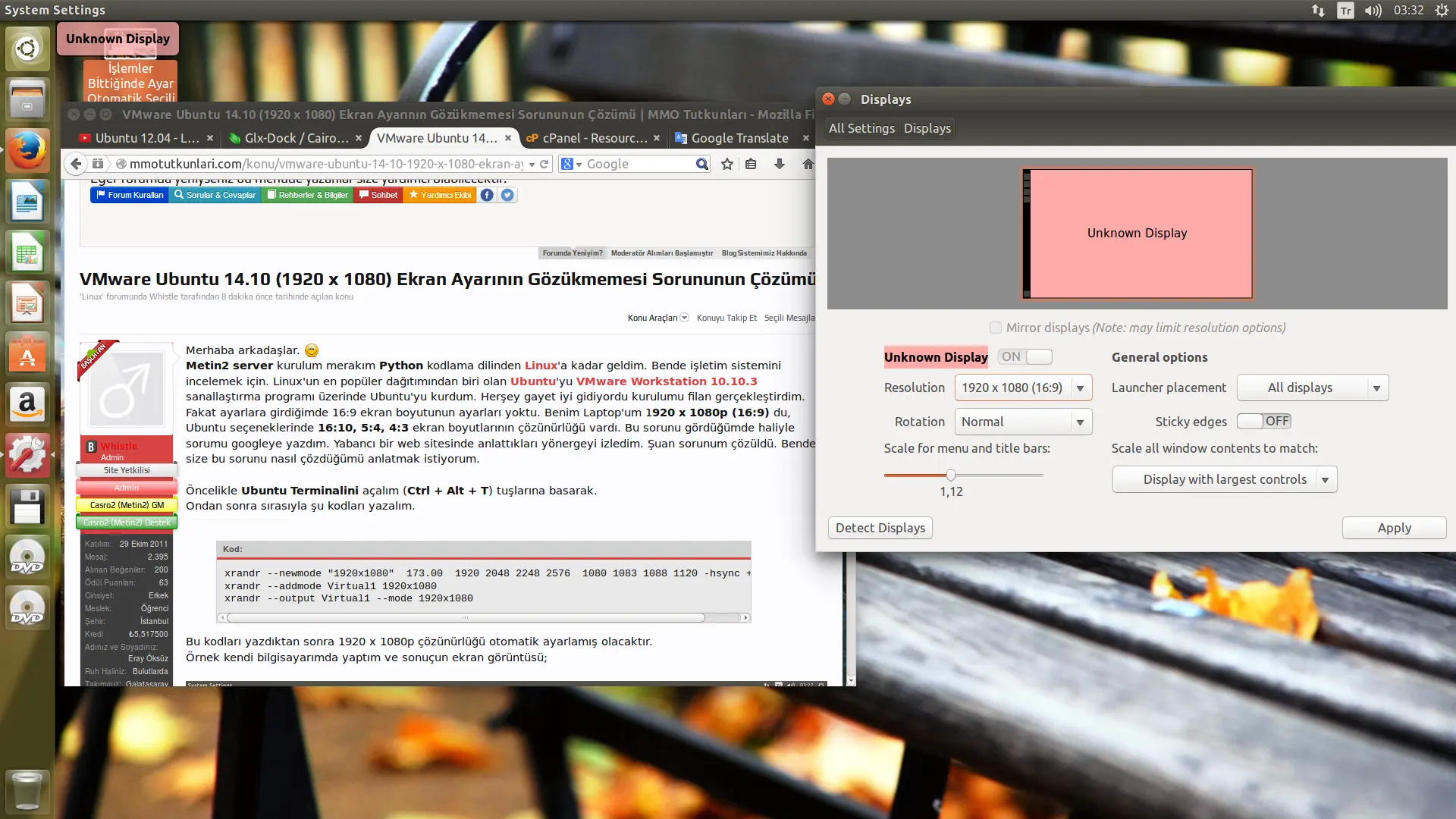
Task: Launch Firefox from the launcher
Action: (27, 150)
